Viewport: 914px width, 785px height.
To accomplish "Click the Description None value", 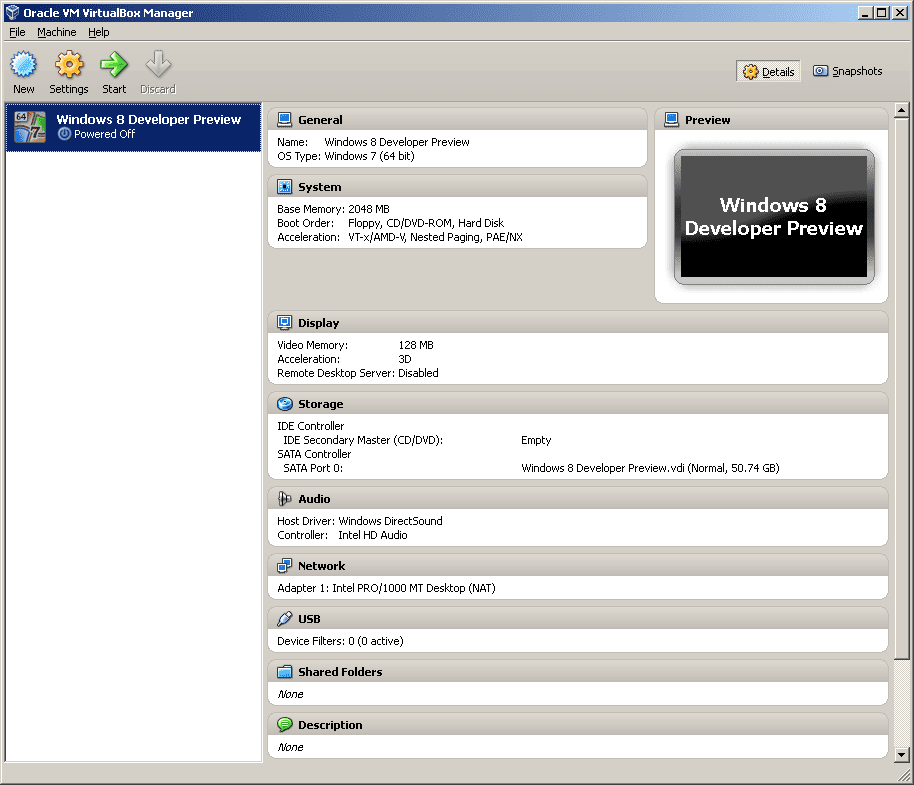I will pyautogui.click(x=290, y=747).
